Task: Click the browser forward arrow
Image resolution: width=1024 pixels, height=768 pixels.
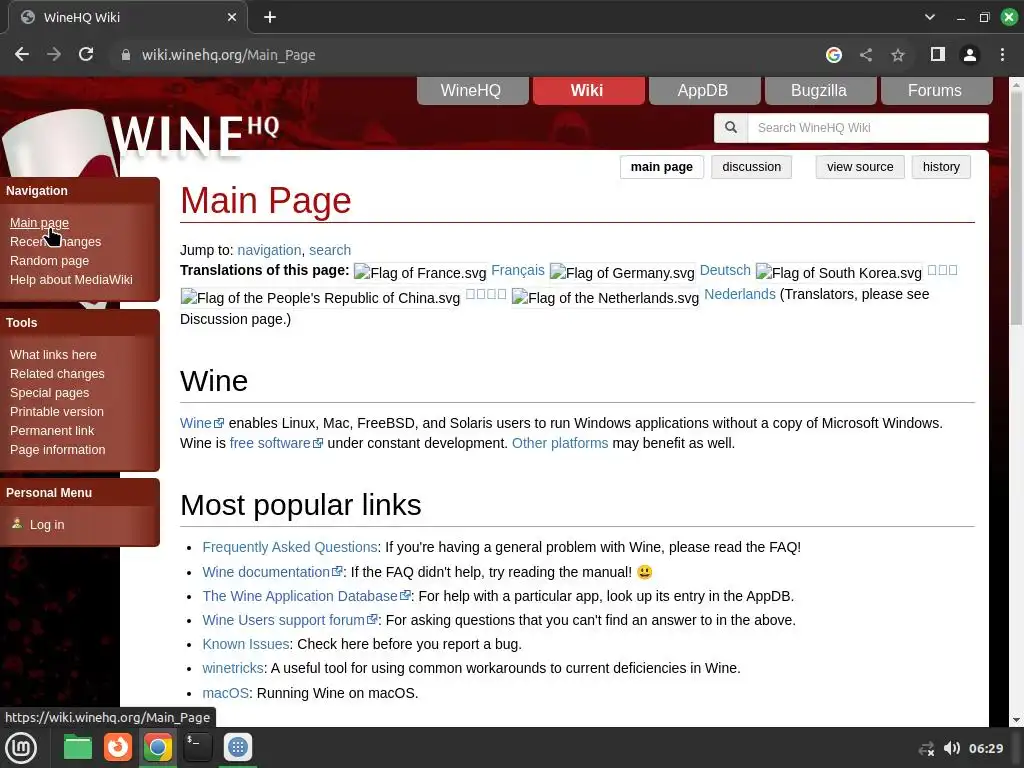Action: [x=54, y=55]
